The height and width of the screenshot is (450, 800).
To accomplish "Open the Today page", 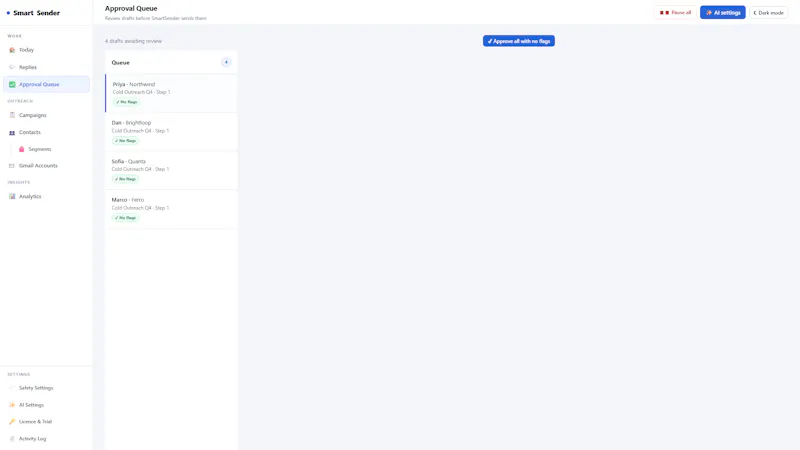I will pyautogui.click(x=46, y=50).
